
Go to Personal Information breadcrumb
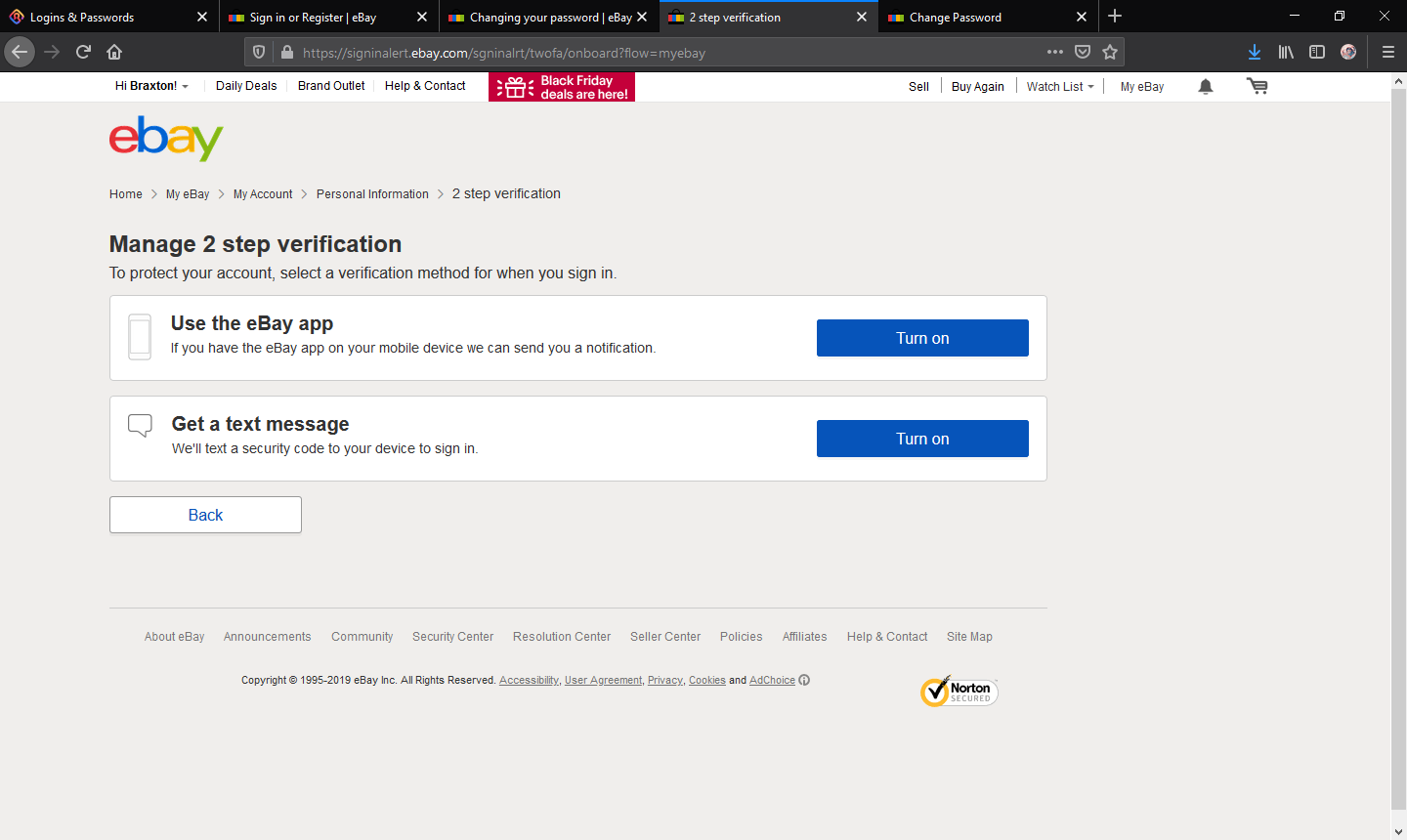click(x=372, y=194)
